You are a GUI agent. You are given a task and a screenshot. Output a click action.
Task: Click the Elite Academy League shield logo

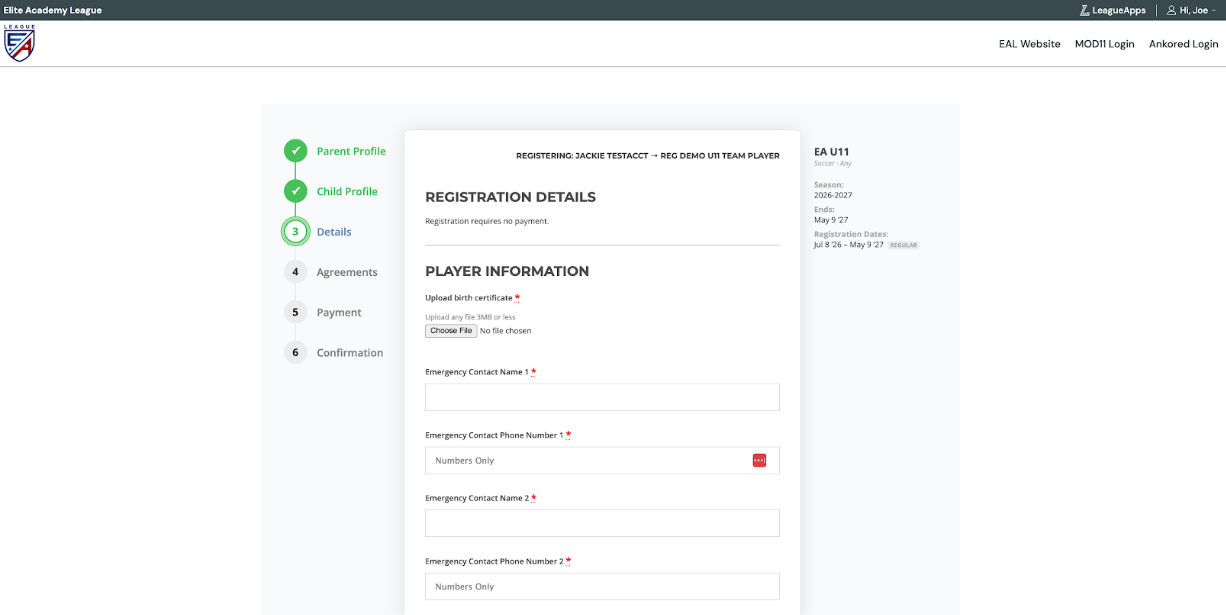(x=19, y=43)
